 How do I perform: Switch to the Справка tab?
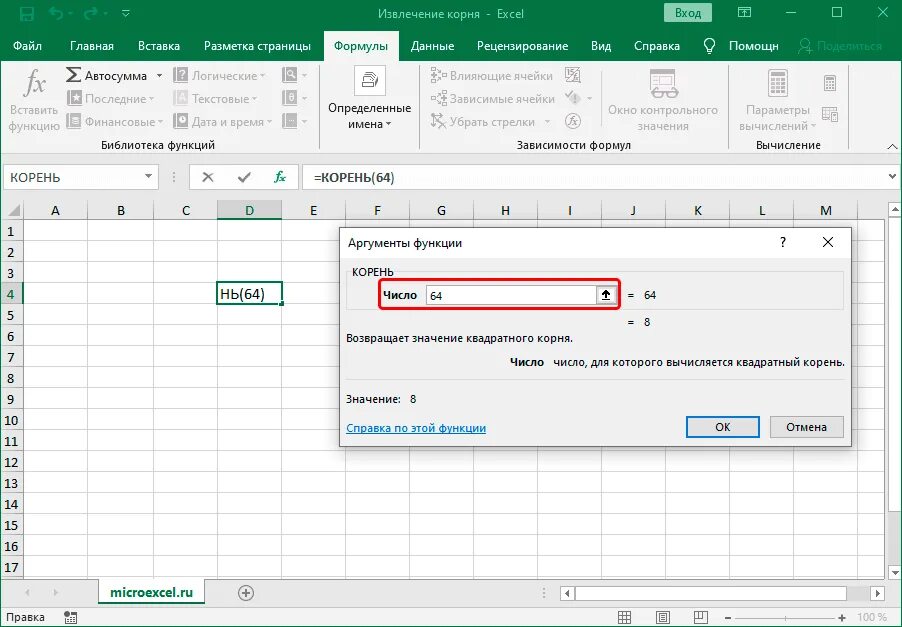coord(656,46)
